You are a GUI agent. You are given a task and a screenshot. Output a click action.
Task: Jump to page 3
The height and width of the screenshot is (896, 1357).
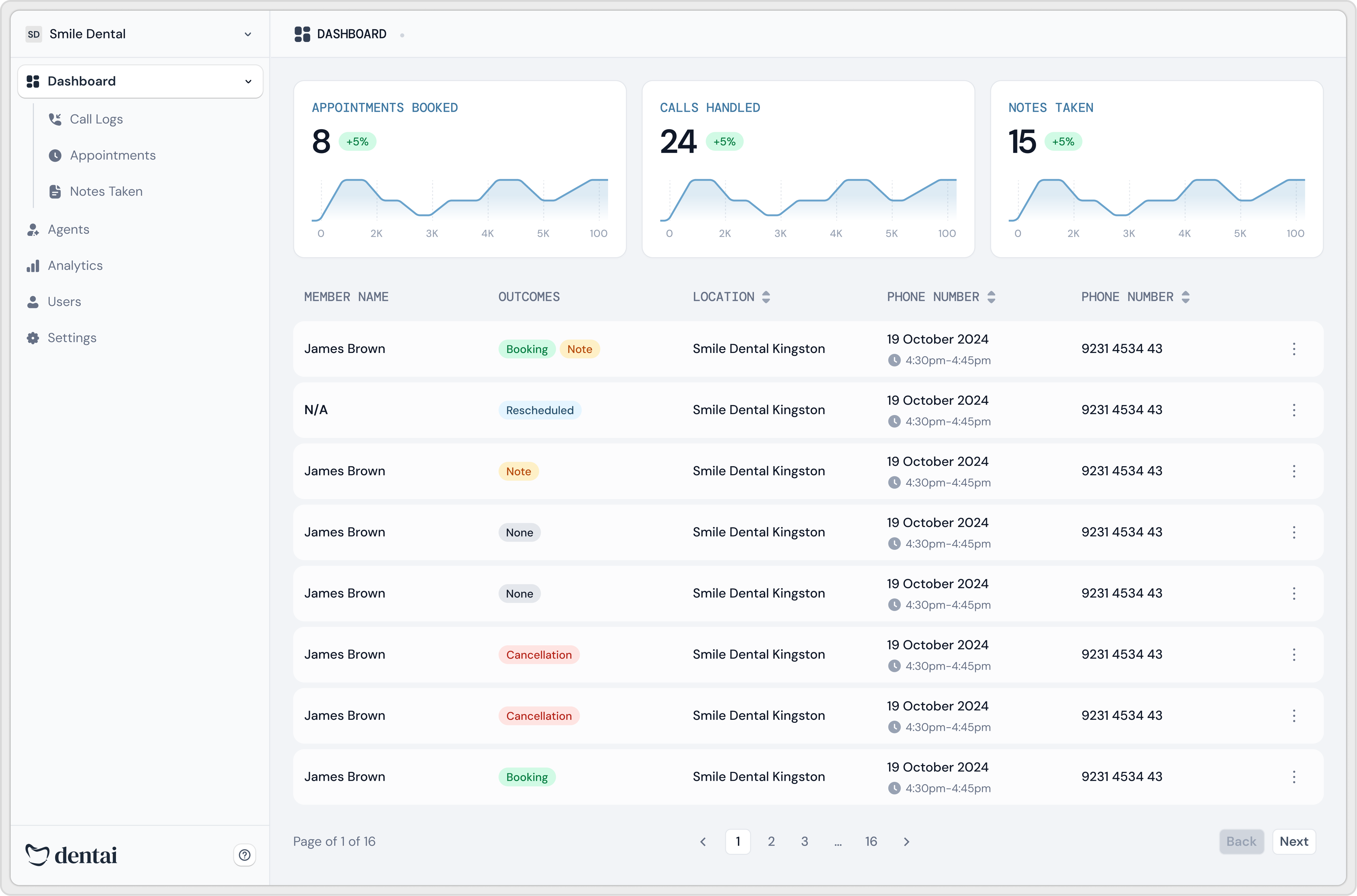coord(804,842)
